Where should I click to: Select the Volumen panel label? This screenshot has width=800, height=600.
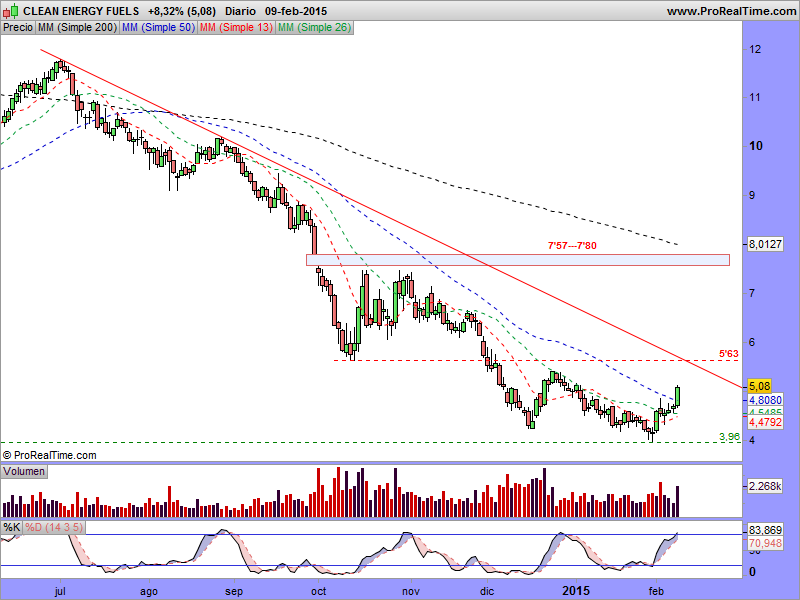pyautogui.click(x=24, y=471)
